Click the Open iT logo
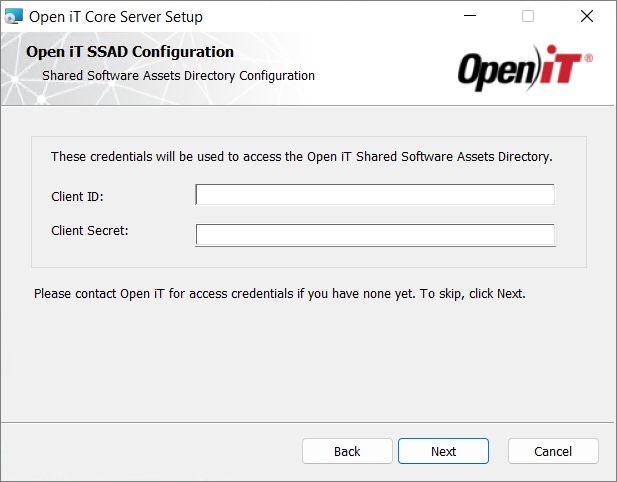617x482 pixels. (525, 68)
